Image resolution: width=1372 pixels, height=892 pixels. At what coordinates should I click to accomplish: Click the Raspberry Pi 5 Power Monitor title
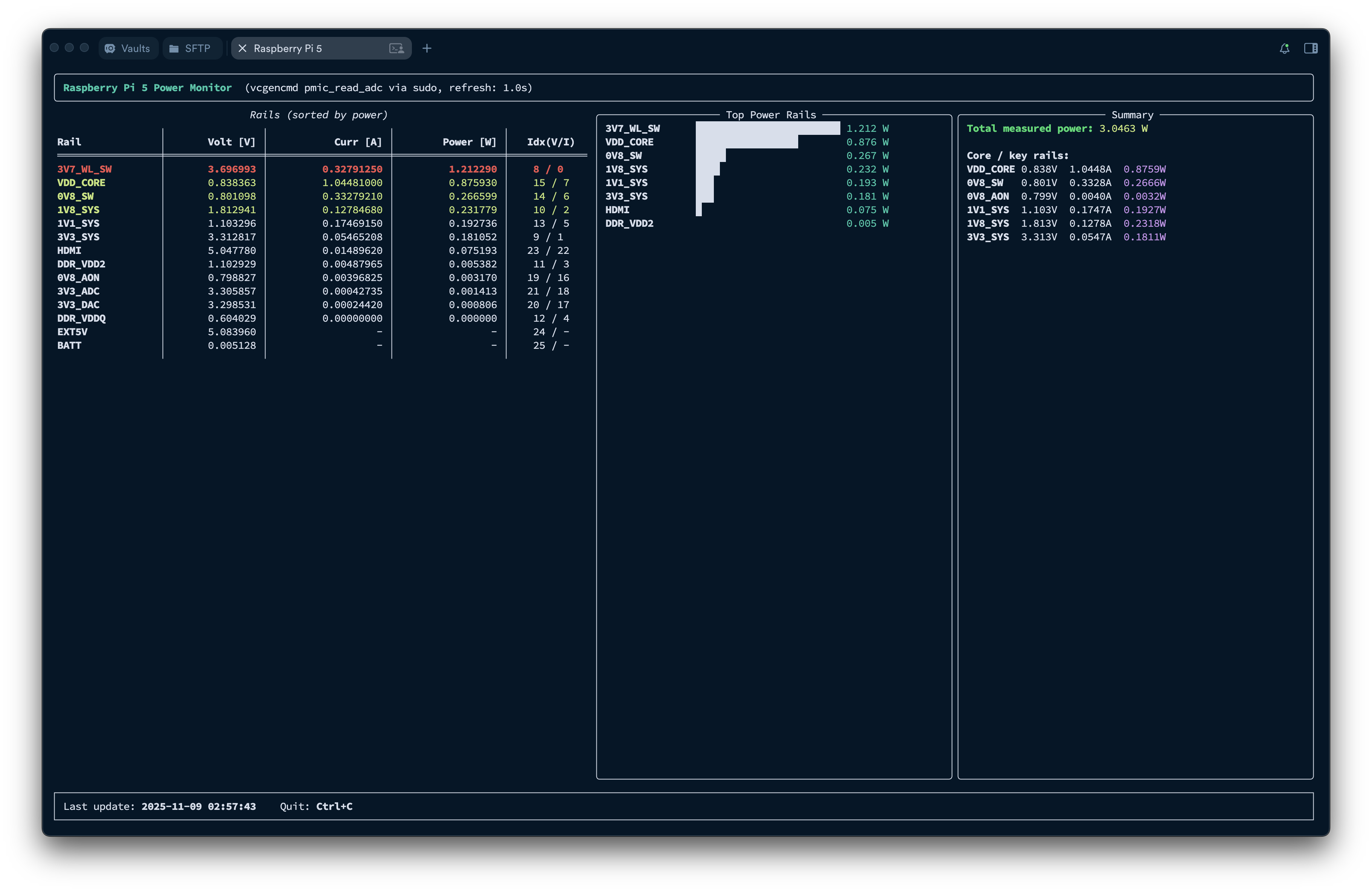click(147, 88)
